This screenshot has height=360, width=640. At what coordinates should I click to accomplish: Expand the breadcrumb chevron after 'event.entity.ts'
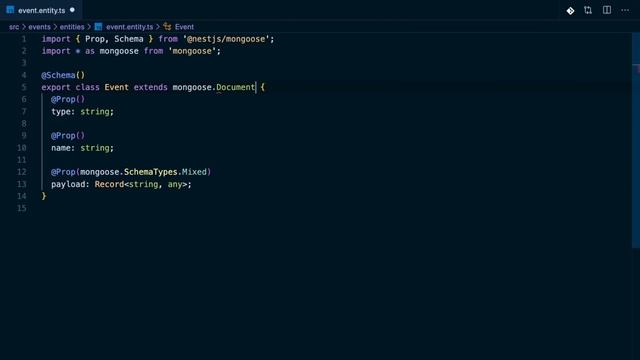click(158, 27)
